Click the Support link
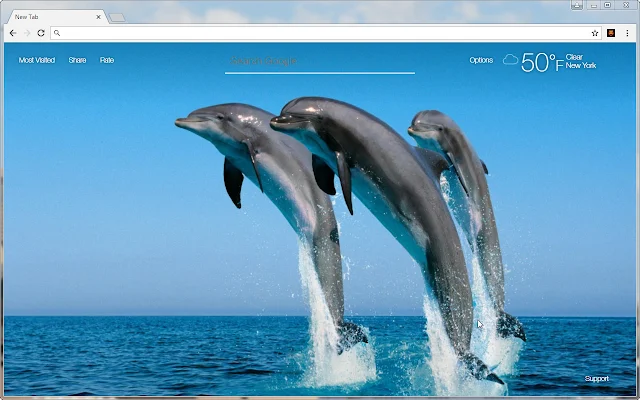 [x=597, y=379]
